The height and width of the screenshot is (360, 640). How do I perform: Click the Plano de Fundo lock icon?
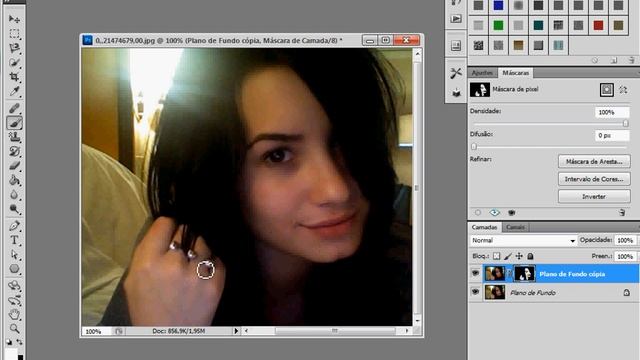point(626,293)
